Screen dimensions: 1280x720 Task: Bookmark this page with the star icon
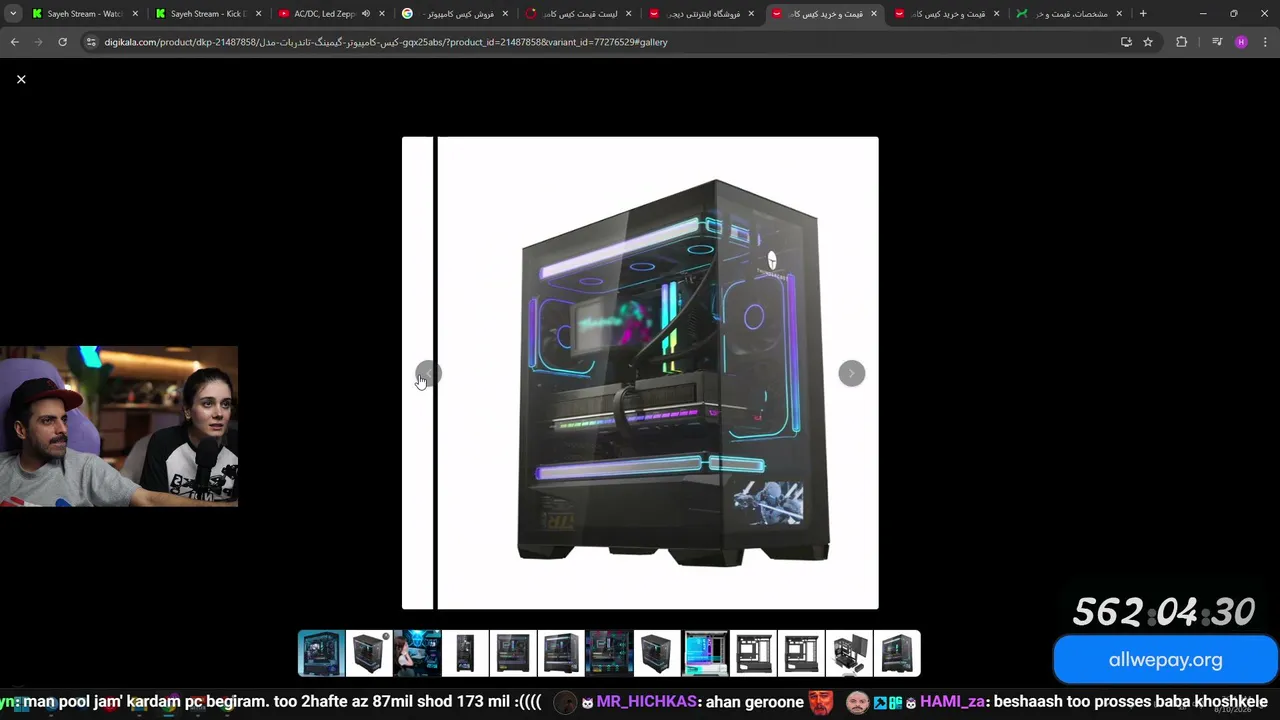pos(1148,42)
